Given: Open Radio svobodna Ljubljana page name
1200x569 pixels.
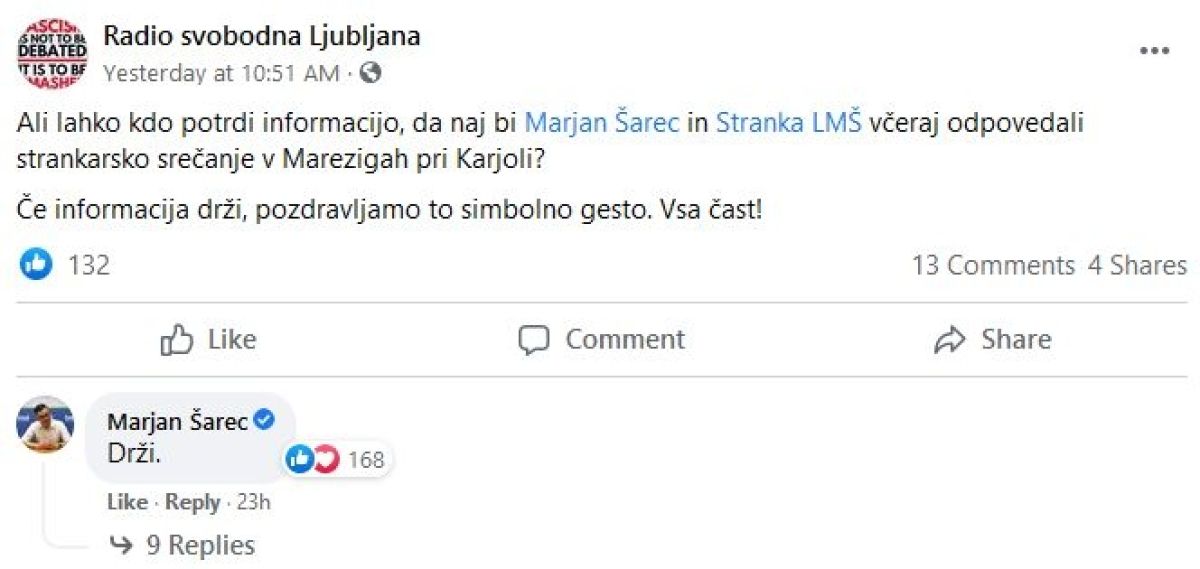Looking at the screenshot, I should pyautogui.click(x=262, y=37).
